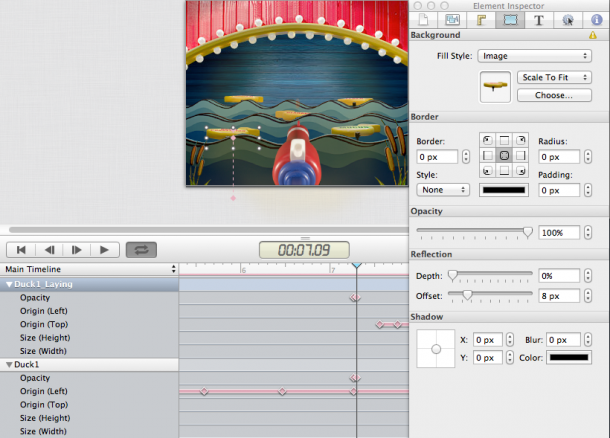Open the Scene inspector tab
The width and height of the screenshot is (610, 438).
coord(452,18)
